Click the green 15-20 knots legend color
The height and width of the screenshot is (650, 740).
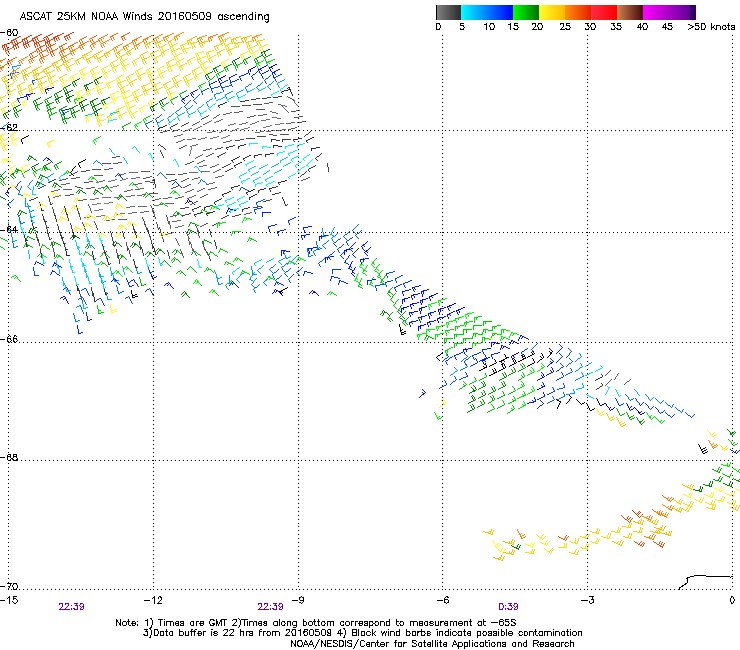[526, 12]
